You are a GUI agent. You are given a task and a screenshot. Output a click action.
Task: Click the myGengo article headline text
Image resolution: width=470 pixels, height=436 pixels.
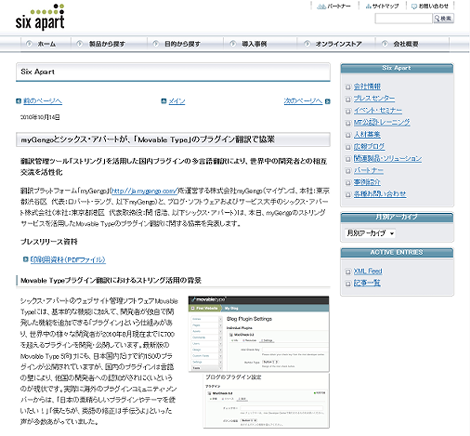point(148,139)
